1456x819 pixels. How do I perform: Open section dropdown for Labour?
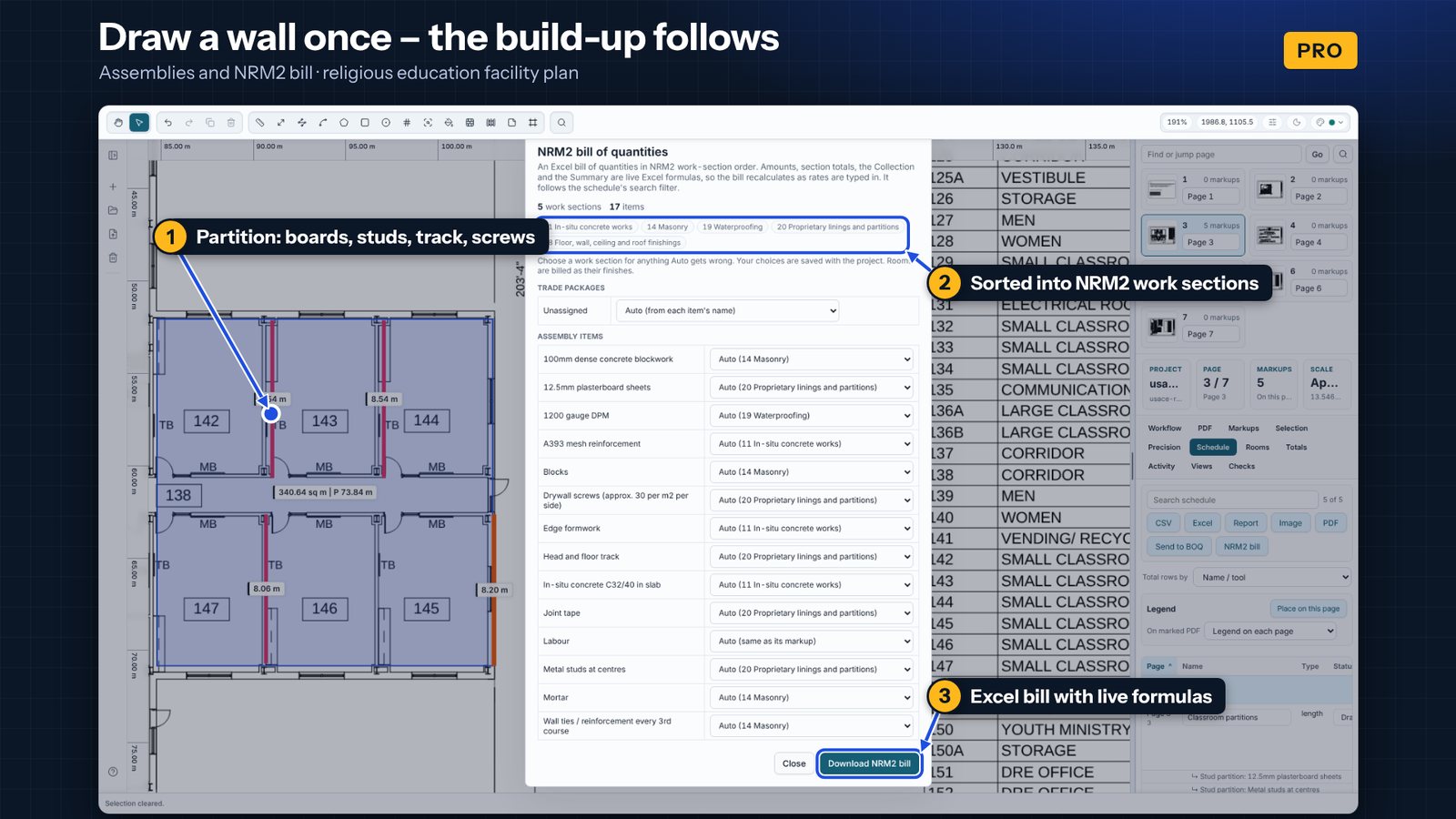point(812,641)
